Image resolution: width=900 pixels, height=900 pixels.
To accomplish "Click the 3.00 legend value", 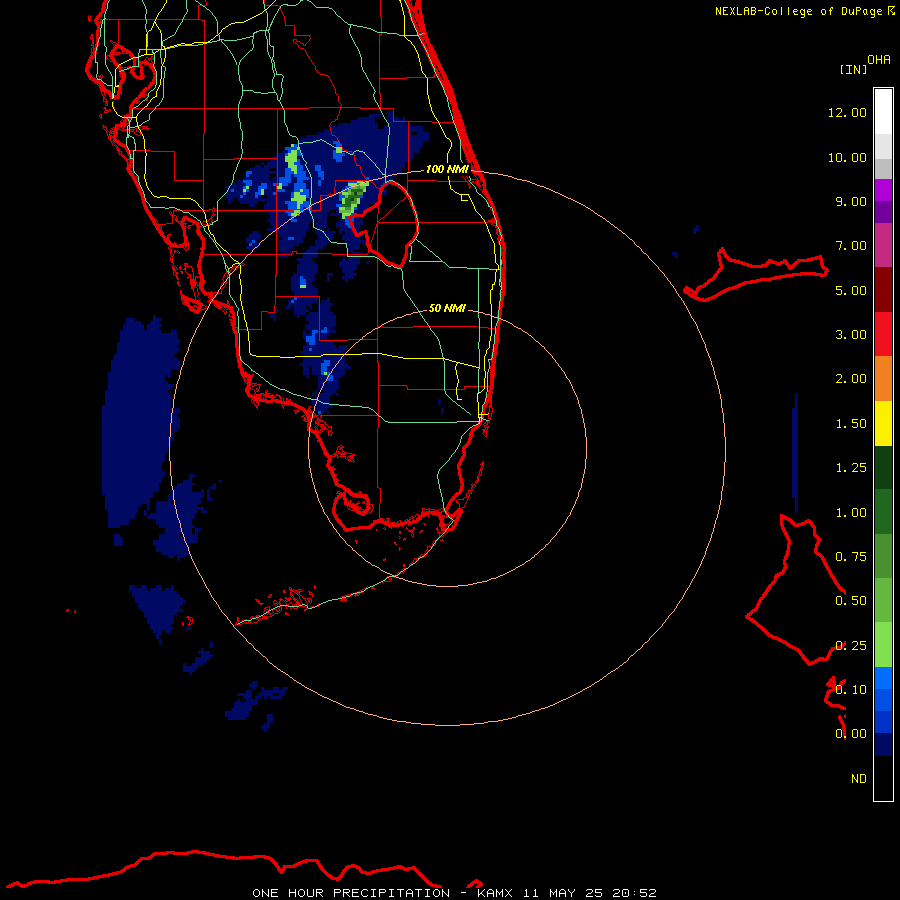I will (851, 335).
